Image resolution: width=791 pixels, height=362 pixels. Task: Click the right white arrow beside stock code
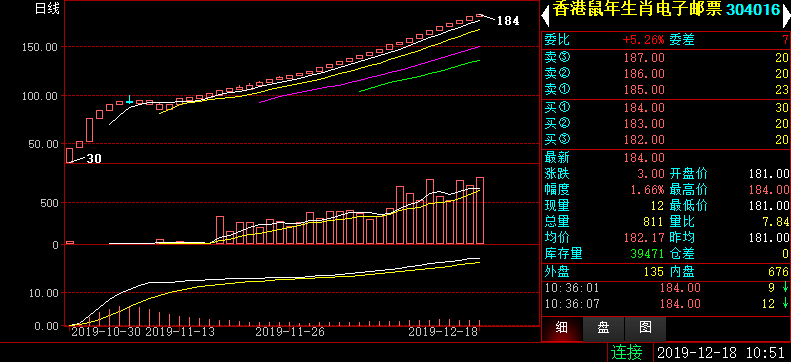[x=786, y=15]
